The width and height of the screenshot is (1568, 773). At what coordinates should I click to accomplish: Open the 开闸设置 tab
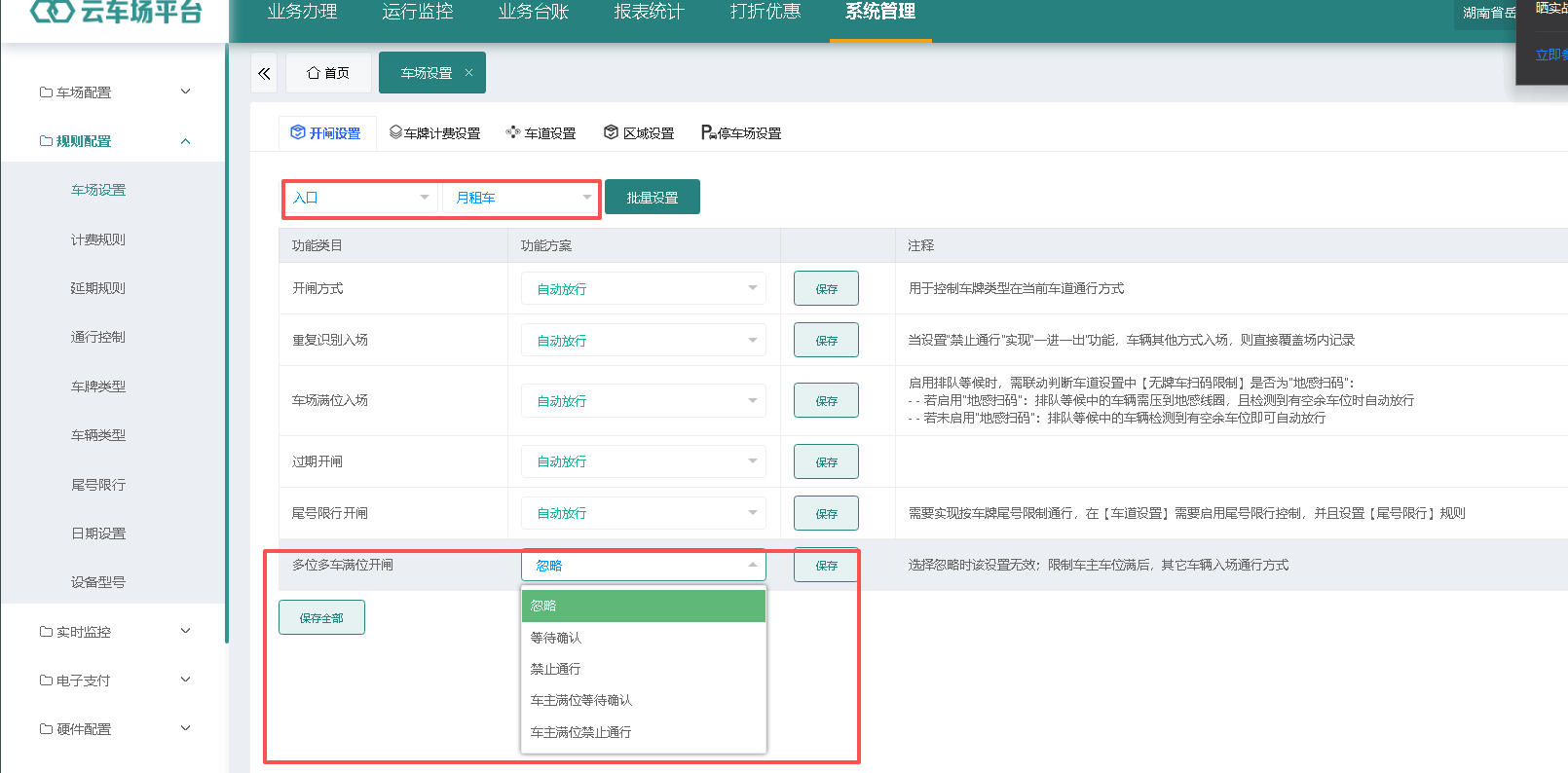click(x=326, y=133)
